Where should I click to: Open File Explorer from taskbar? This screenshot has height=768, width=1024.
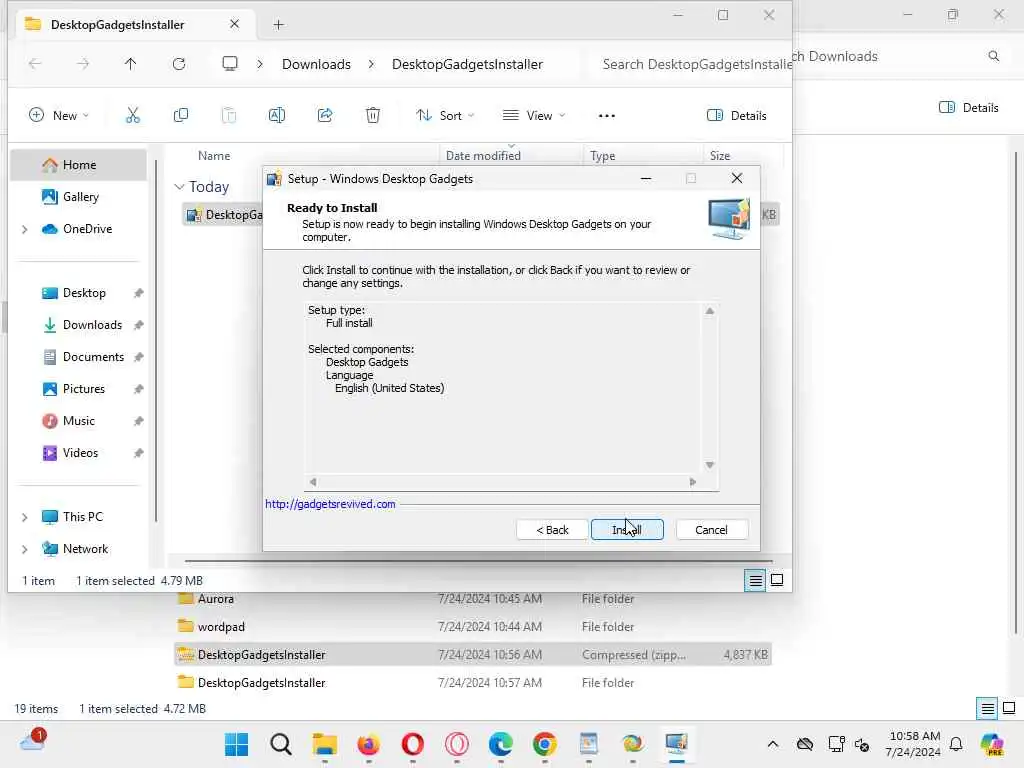tap(325, 744)
